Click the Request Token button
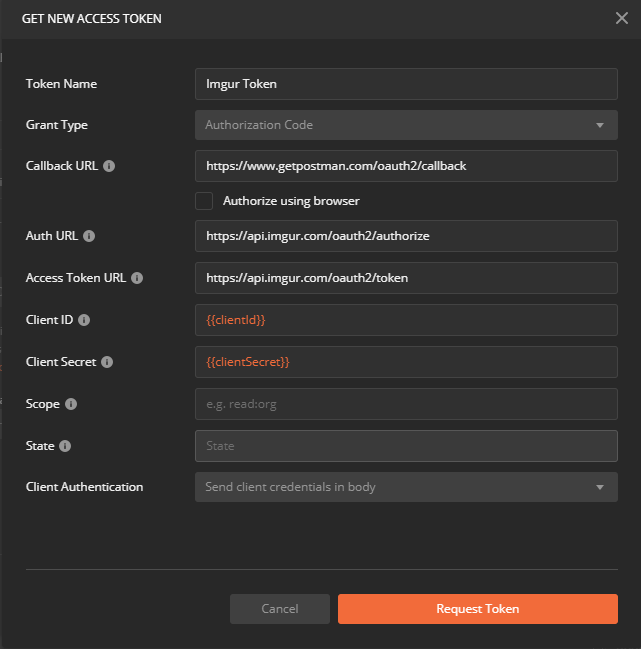641x649 pixels. coord(478,609)
